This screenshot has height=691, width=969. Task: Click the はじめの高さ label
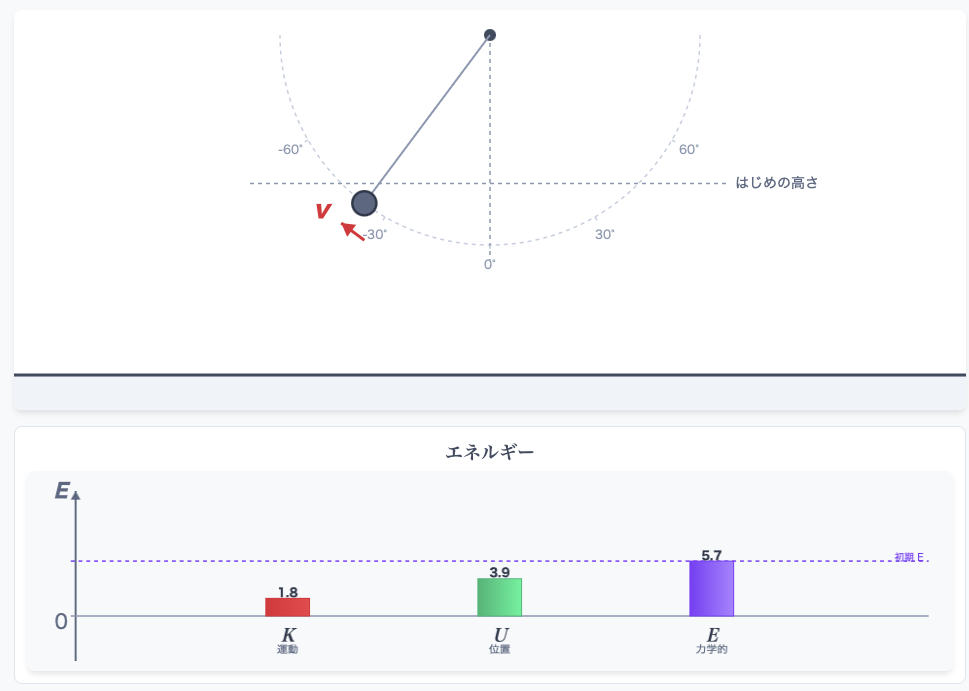[776, 183]
